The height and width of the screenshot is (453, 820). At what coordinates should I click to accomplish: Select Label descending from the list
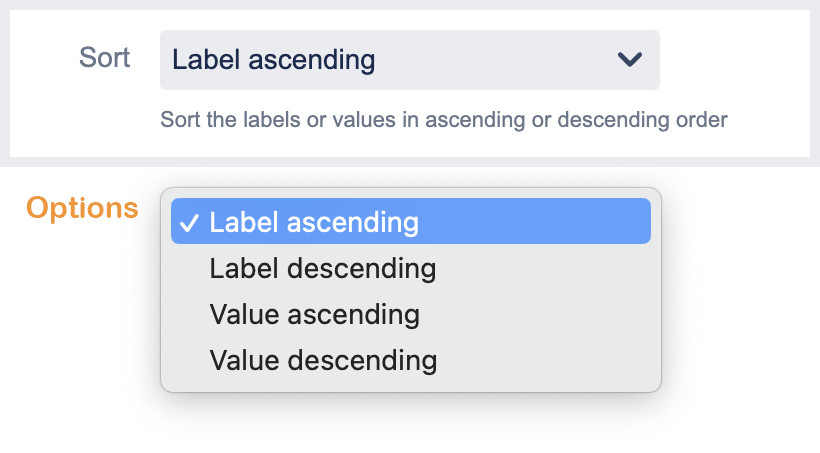tap(322, 268)
